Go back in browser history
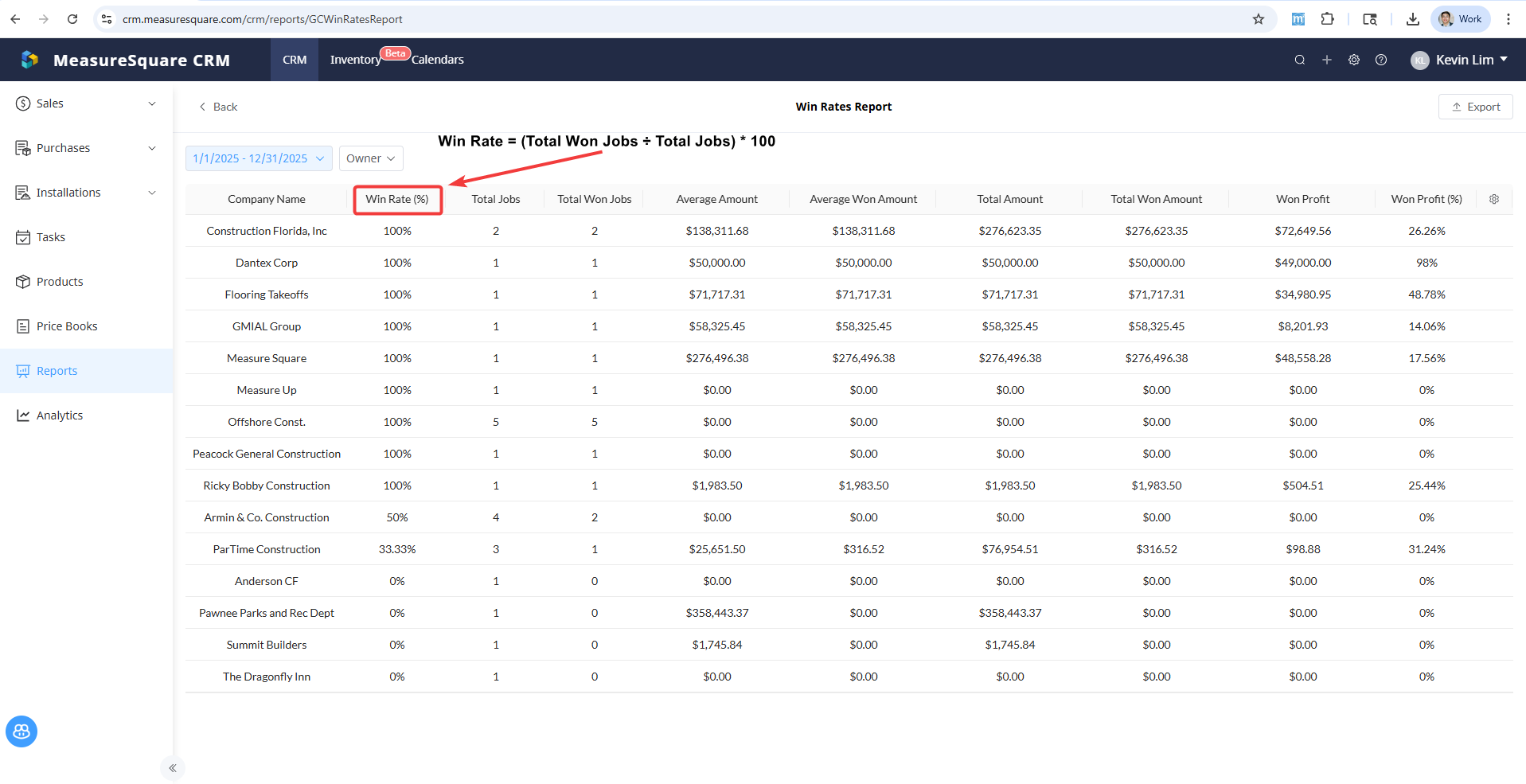Viewport: 1526px width, 784px height. 16,19
